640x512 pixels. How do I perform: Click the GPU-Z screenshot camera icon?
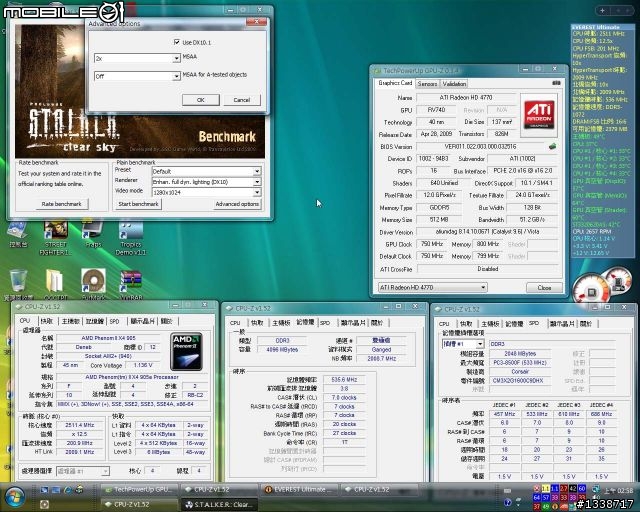[556, 83]
